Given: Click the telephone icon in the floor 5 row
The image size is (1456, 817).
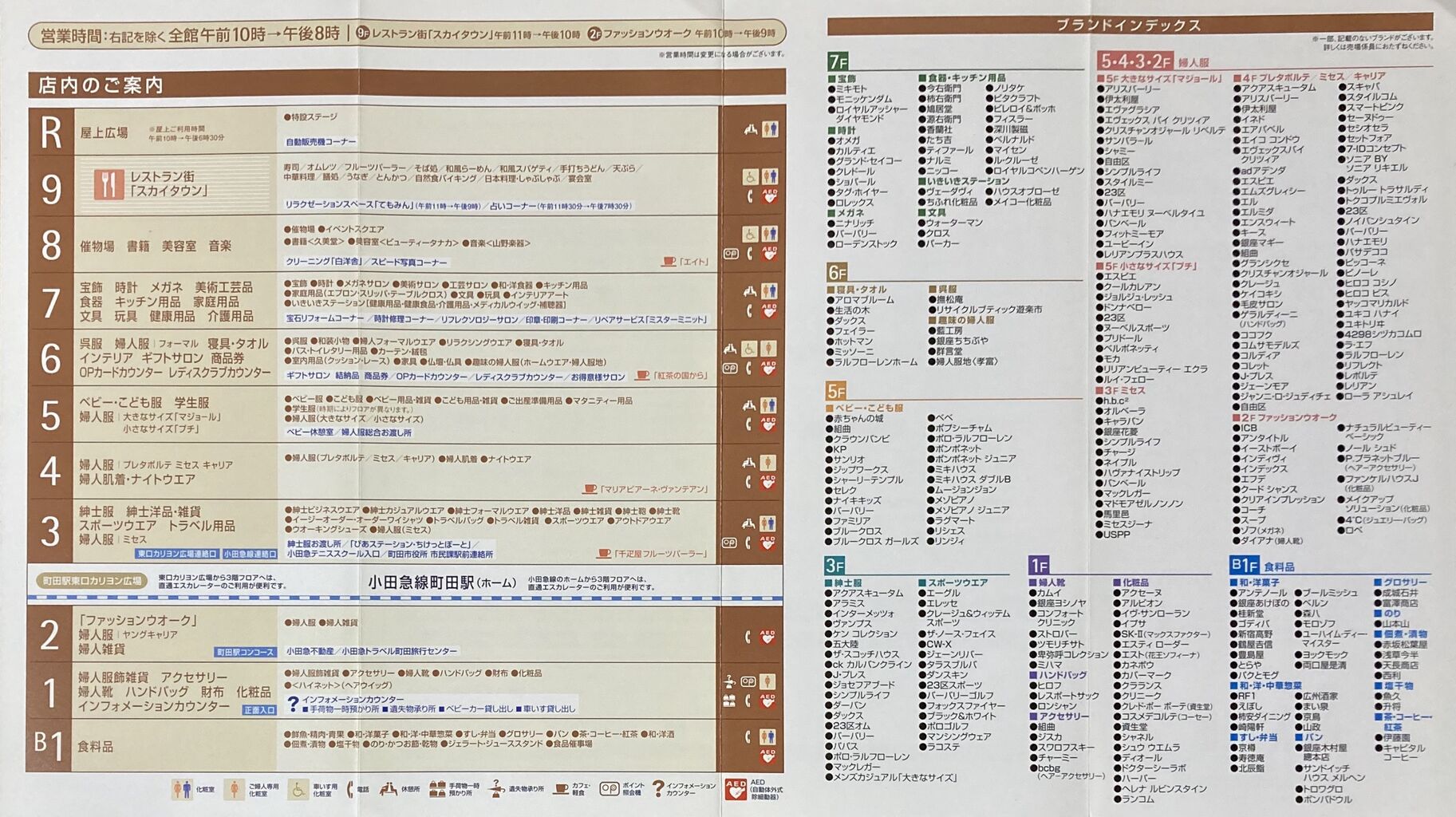Looking at the screenshot, I should [748, 424].
